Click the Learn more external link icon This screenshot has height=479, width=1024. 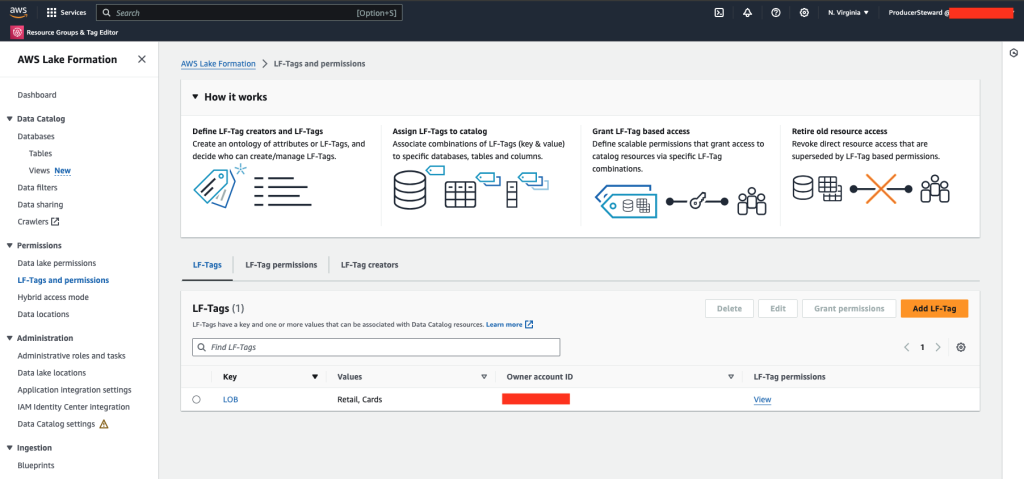coord(529,324)
